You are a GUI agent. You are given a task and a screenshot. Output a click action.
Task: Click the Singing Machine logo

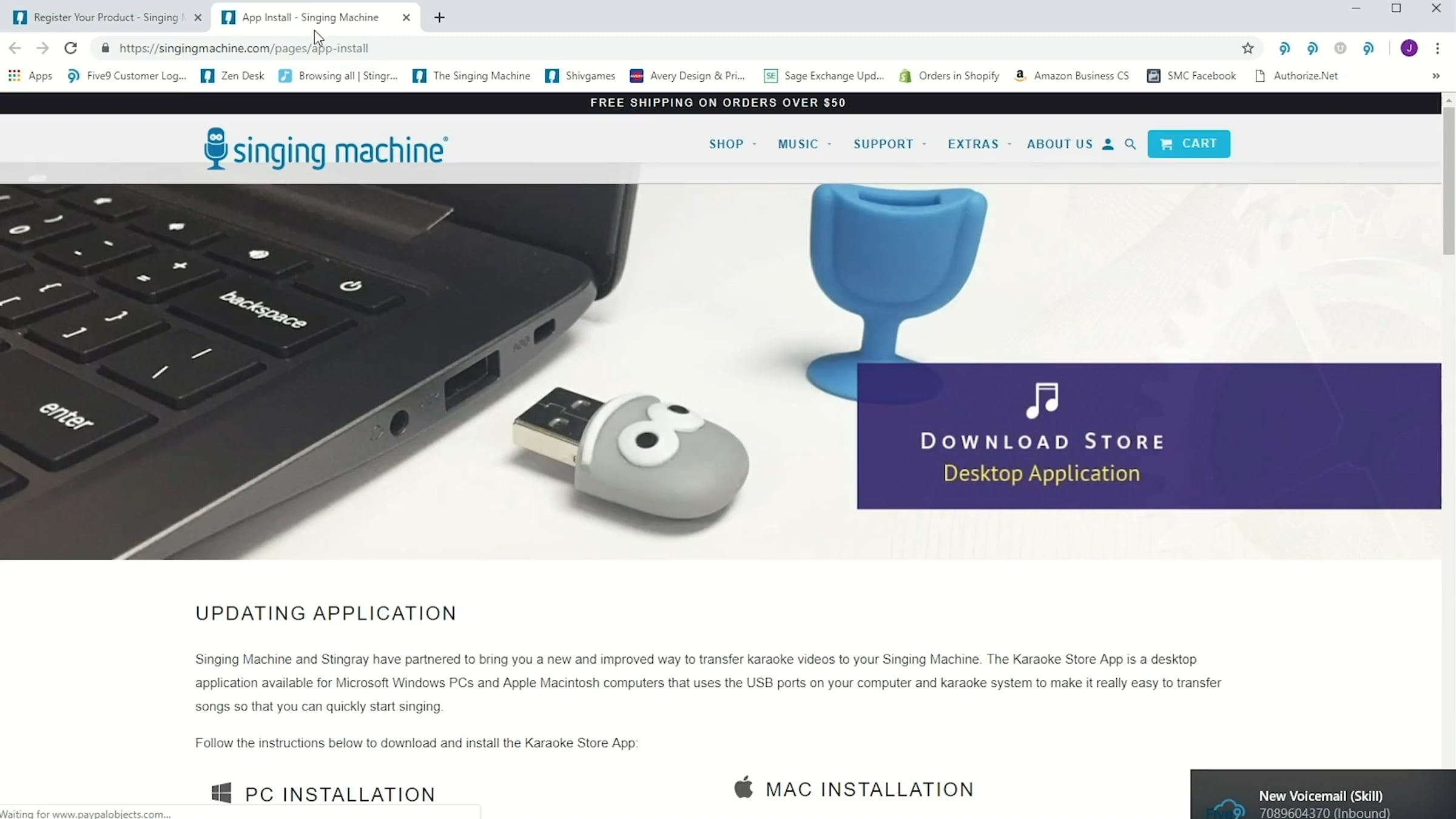click(326, 149)
